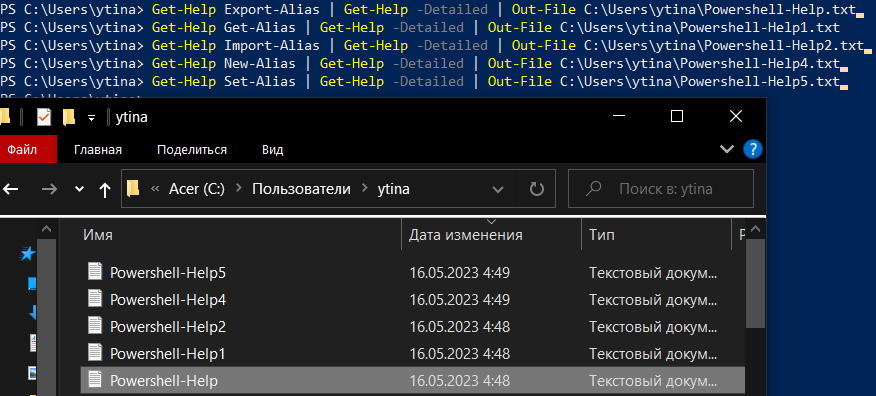Go up one folder level arrow
Screen dimensions: 876x396
(x=104, y=190)
